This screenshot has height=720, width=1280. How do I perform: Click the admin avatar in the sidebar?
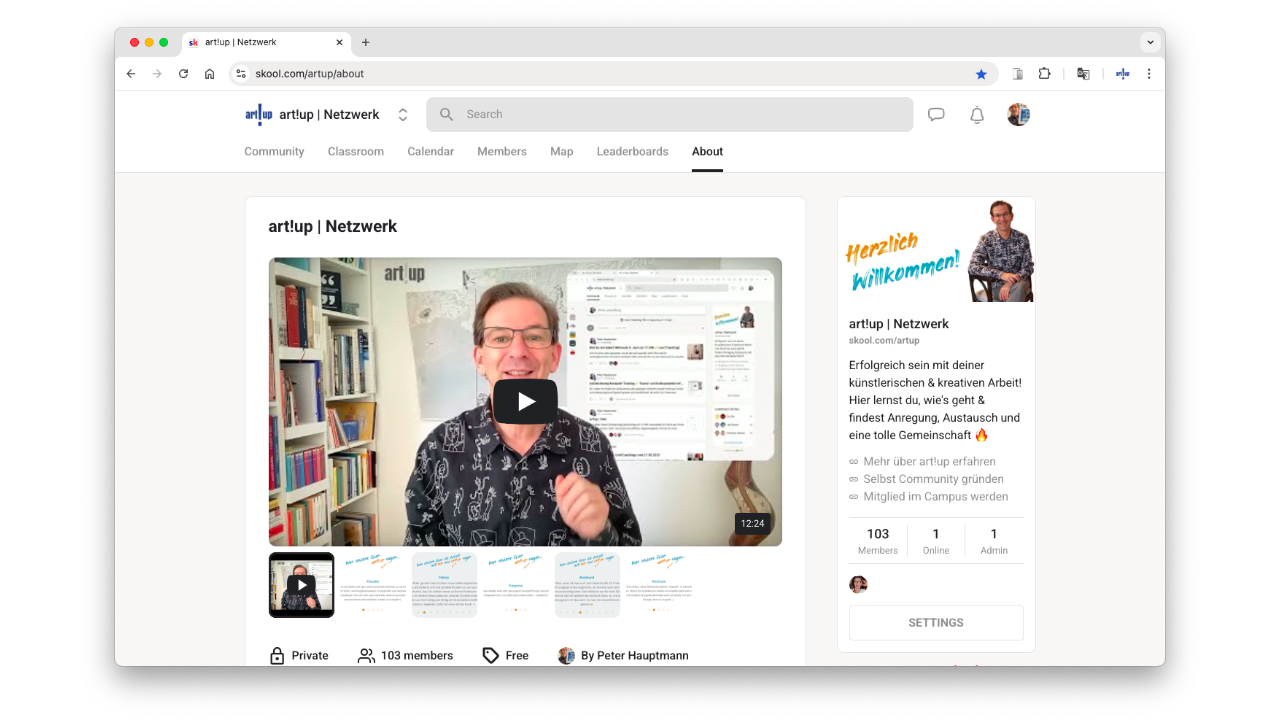coord(858,584)
